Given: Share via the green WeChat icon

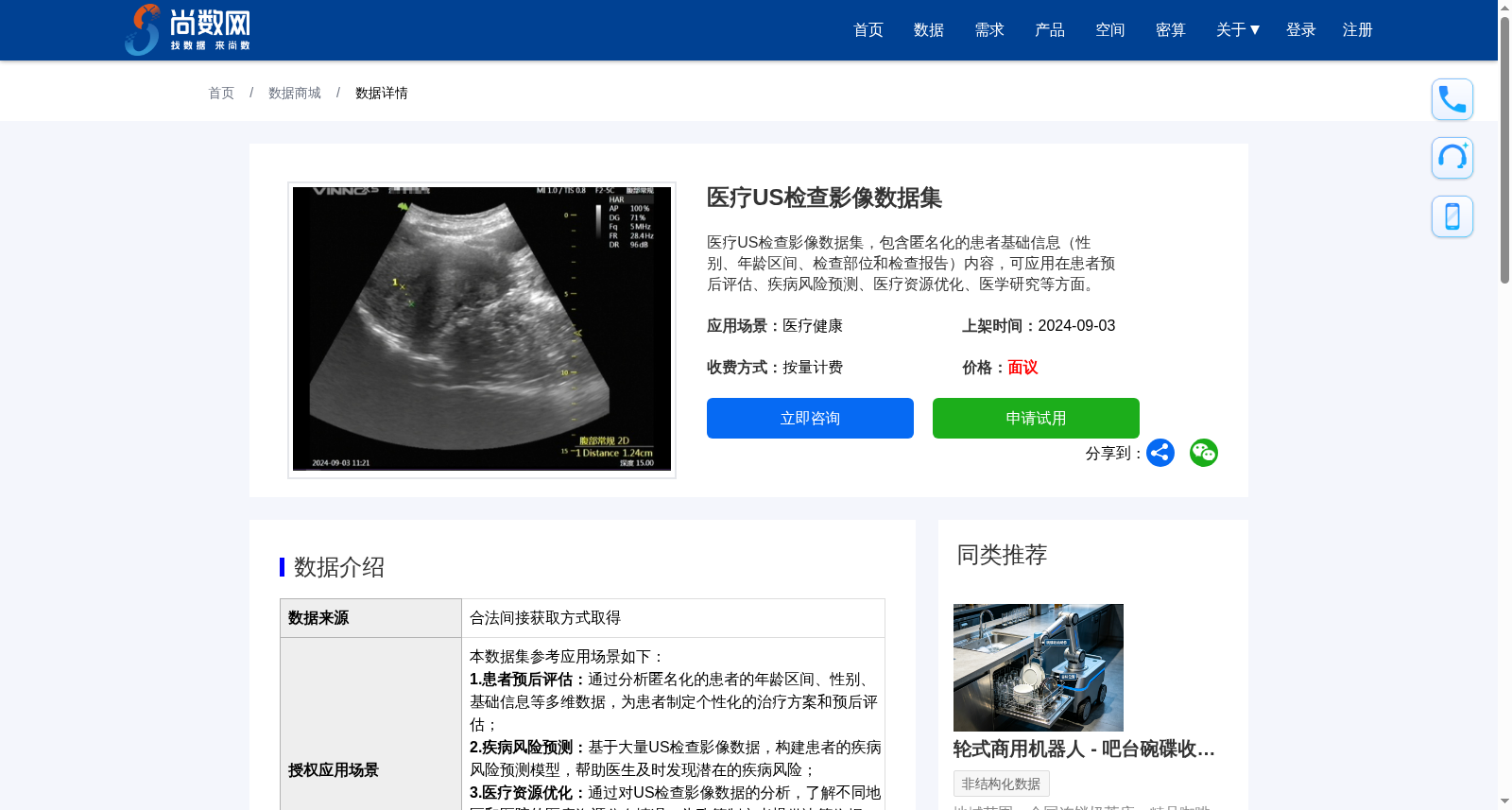Looking at the screenshot, I should coord(1204,453).
